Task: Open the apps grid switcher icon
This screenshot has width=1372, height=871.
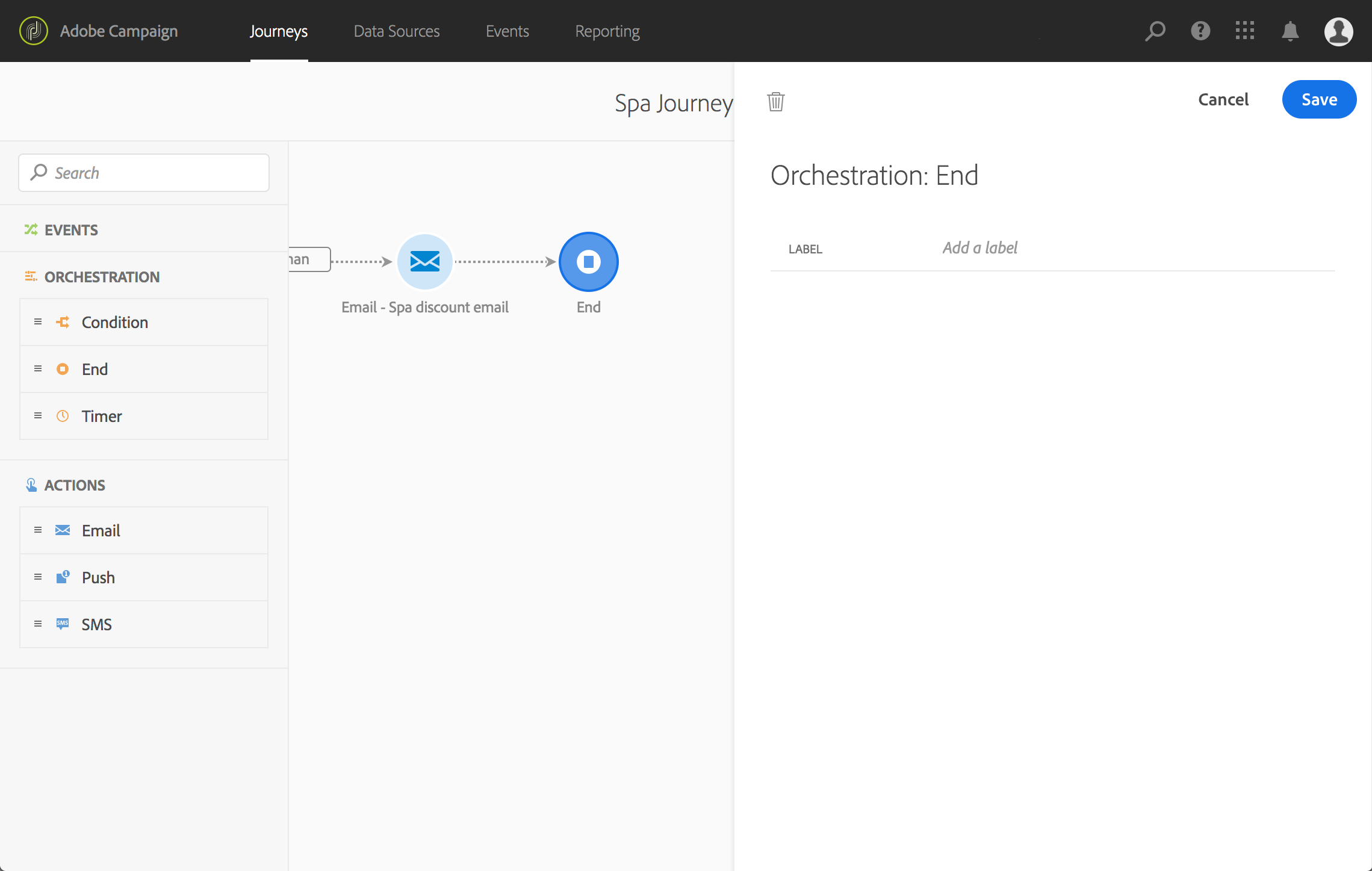Action: click(x=1244, y=31)
